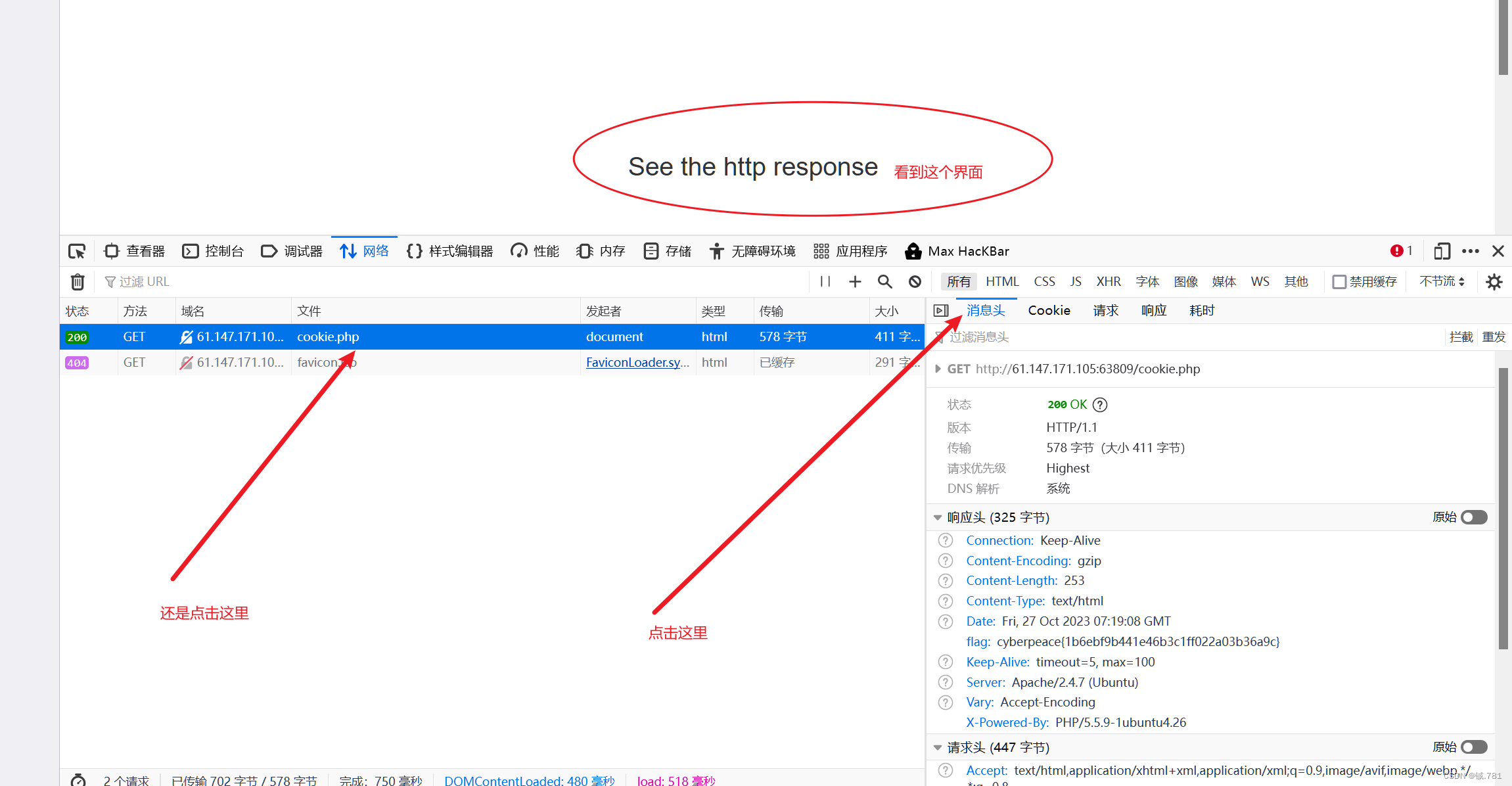Open request blocking icon
The height and width of the screenshot is (786, 1512).
click(915, 282)
